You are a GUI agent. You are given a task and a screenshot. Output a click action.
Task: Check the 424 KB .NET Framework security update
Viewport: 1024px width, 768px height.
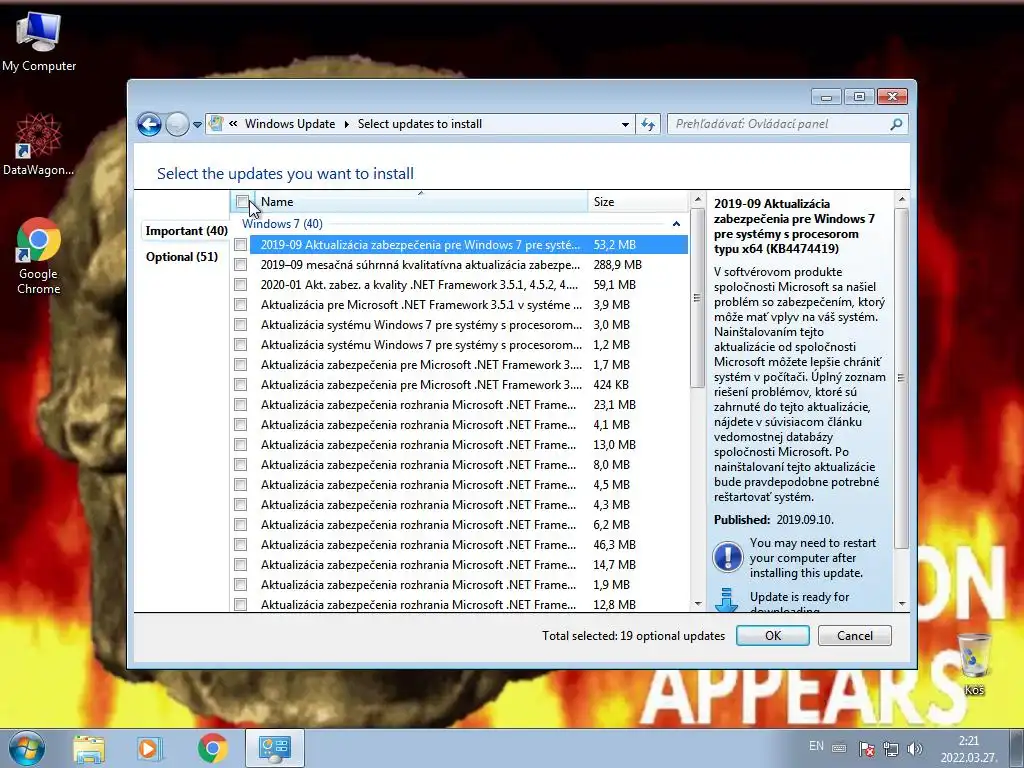click(x=241, y=385)
